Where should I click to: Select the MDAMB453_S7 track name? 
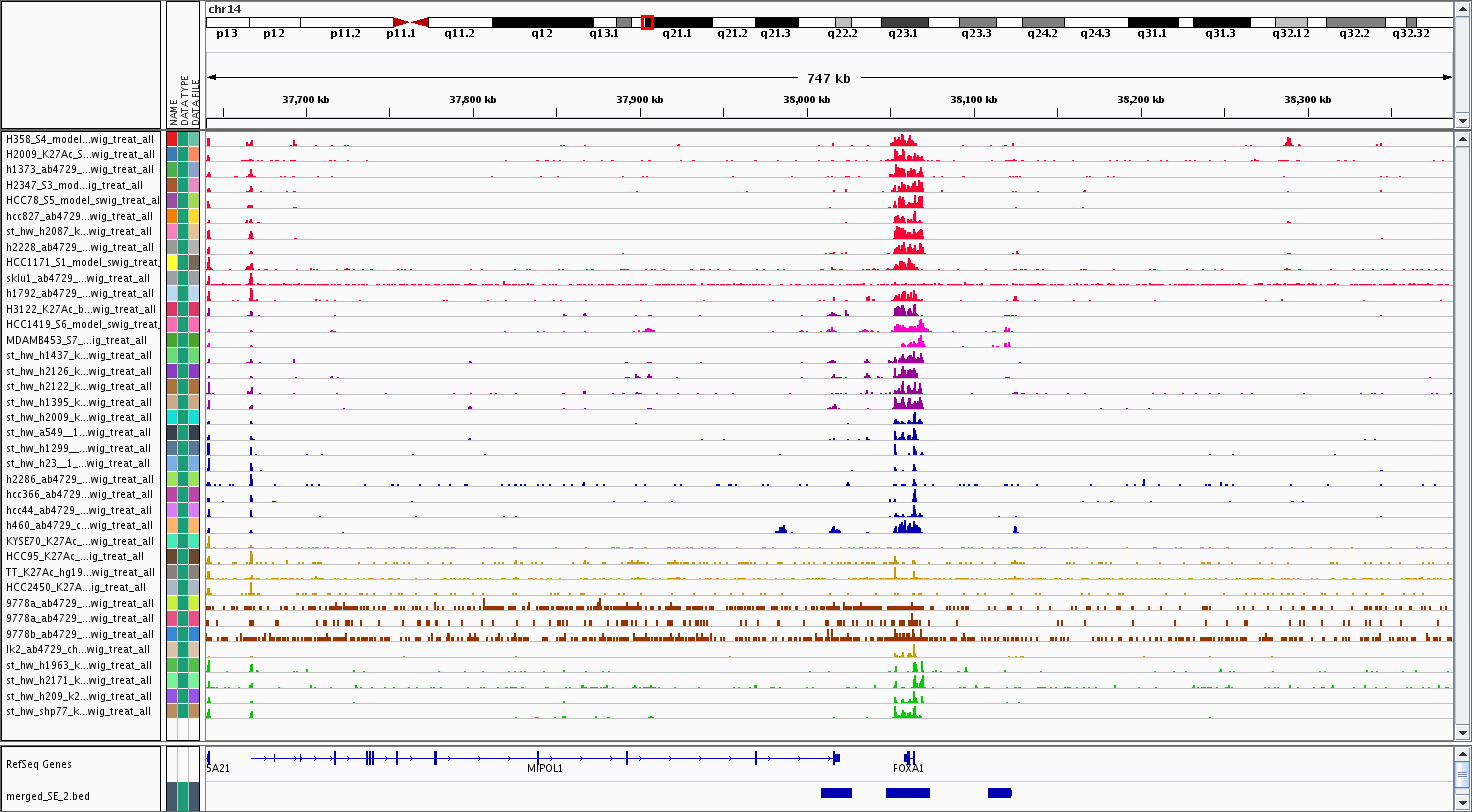coord(80,340)
